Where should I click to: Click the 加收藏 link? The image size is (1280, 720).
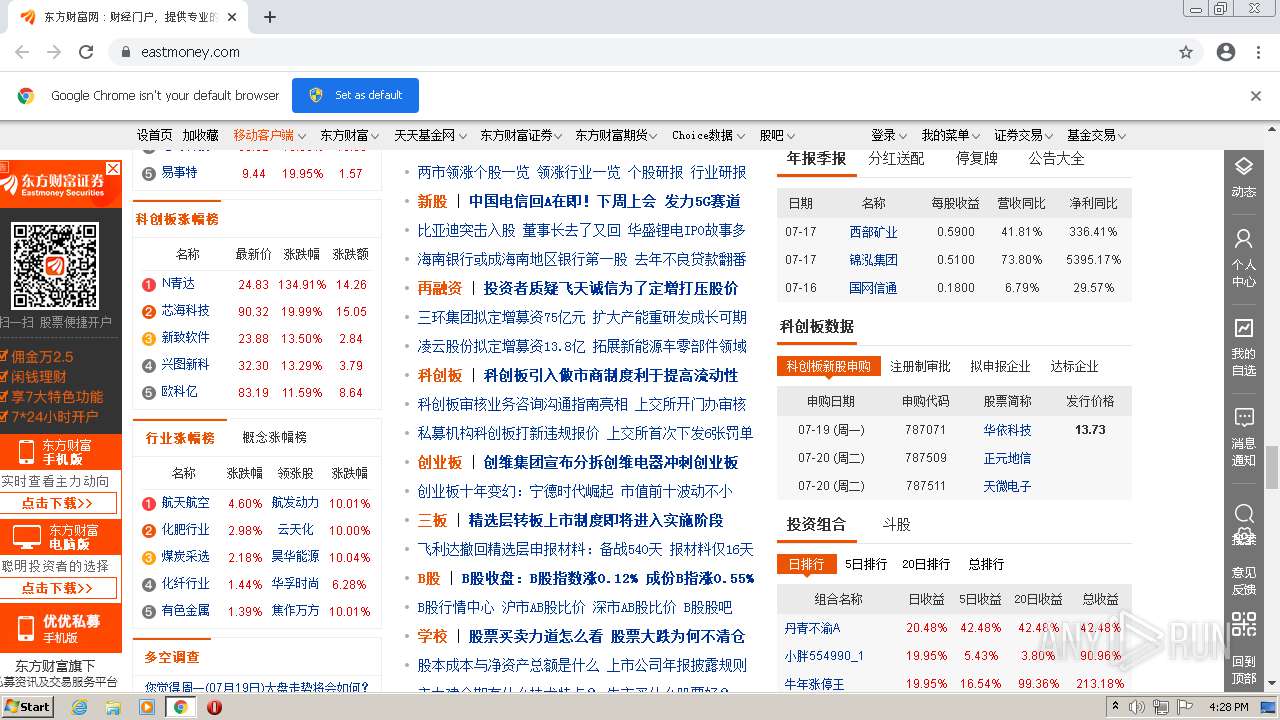point(200,135)
